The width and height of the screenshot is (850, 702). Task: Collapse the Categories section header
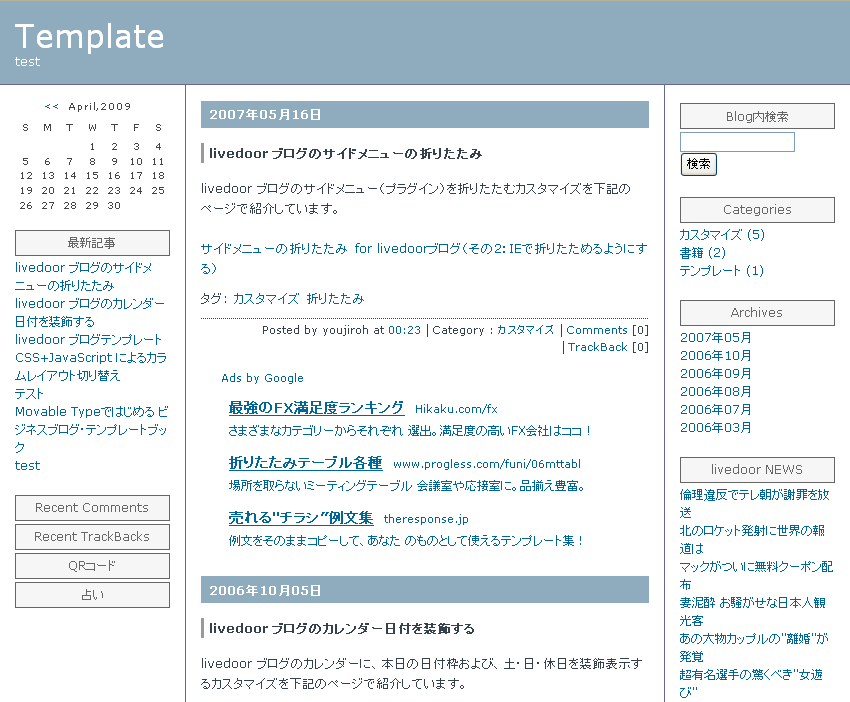click(757, 210)
